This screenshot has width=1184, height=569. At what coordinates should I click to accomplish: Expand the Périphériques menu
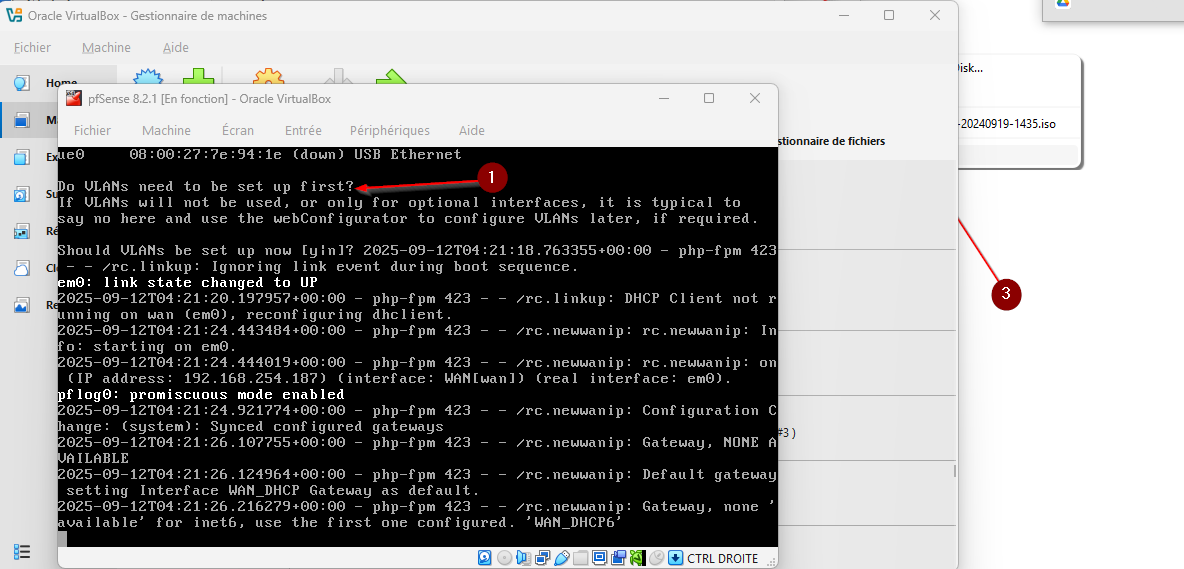point(389,130)
